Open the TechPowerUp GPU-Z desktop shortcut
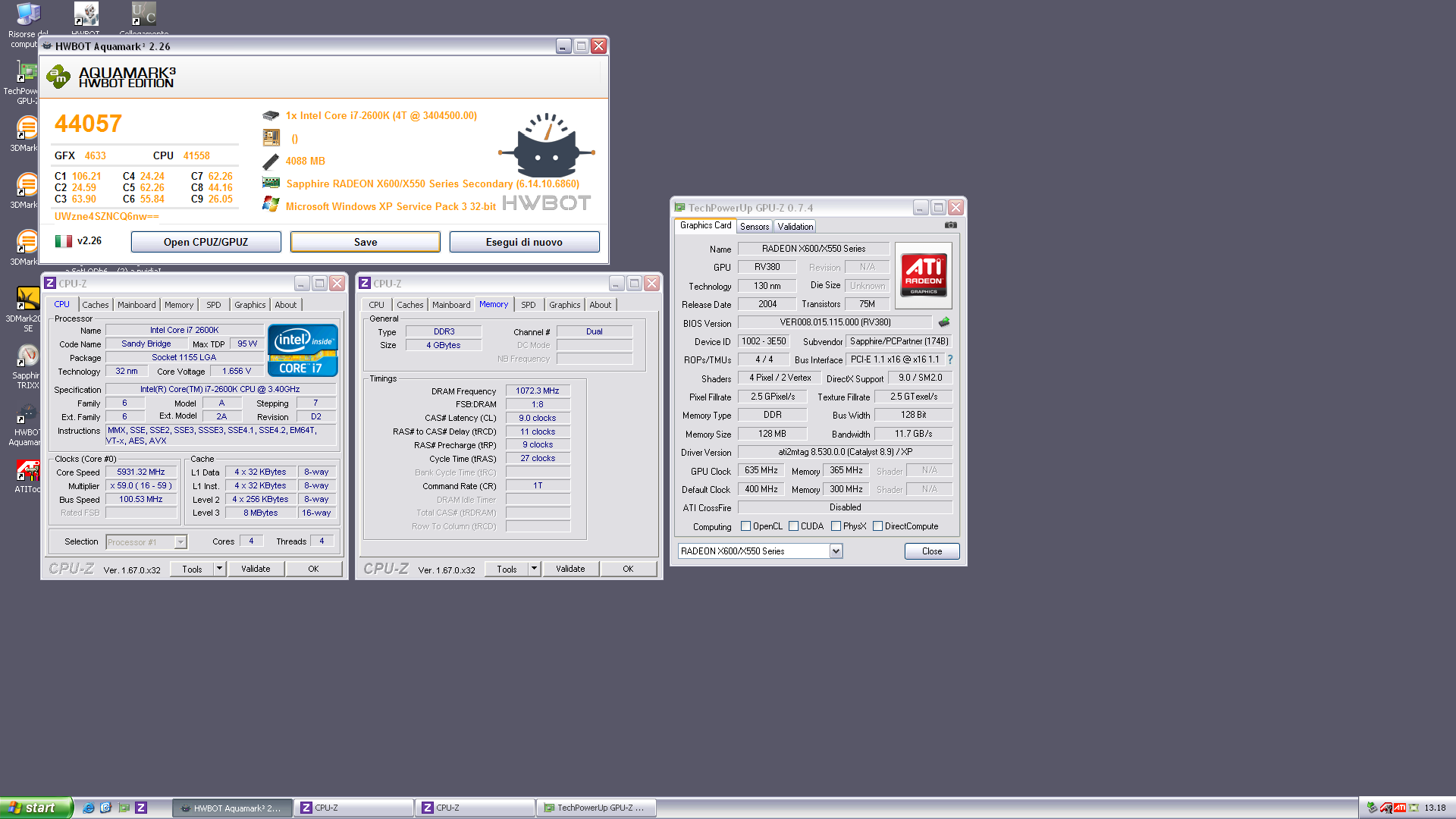 click(23, 82)
